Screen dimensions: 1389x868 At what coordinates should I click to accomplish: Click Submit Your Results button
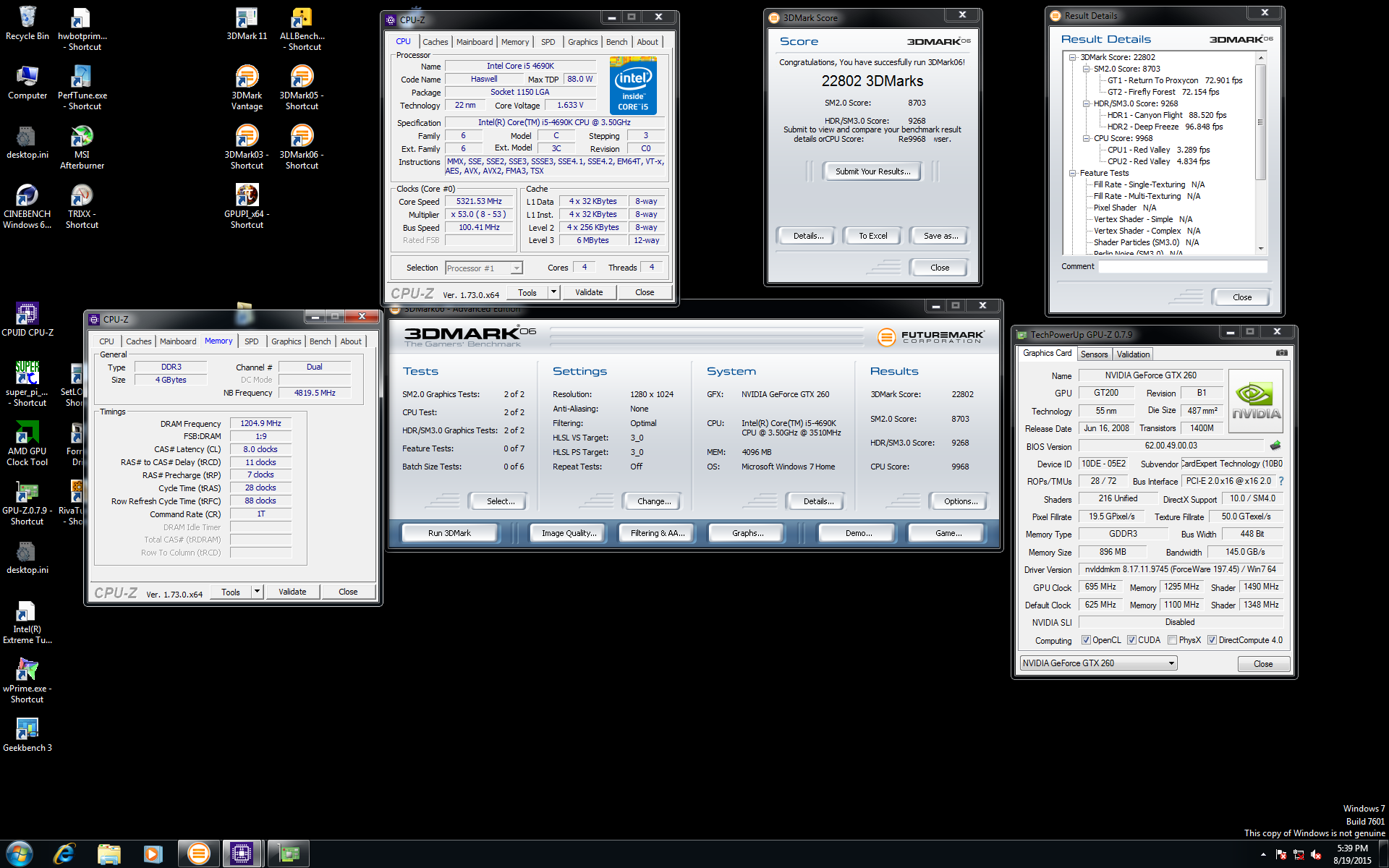point(872,171)
